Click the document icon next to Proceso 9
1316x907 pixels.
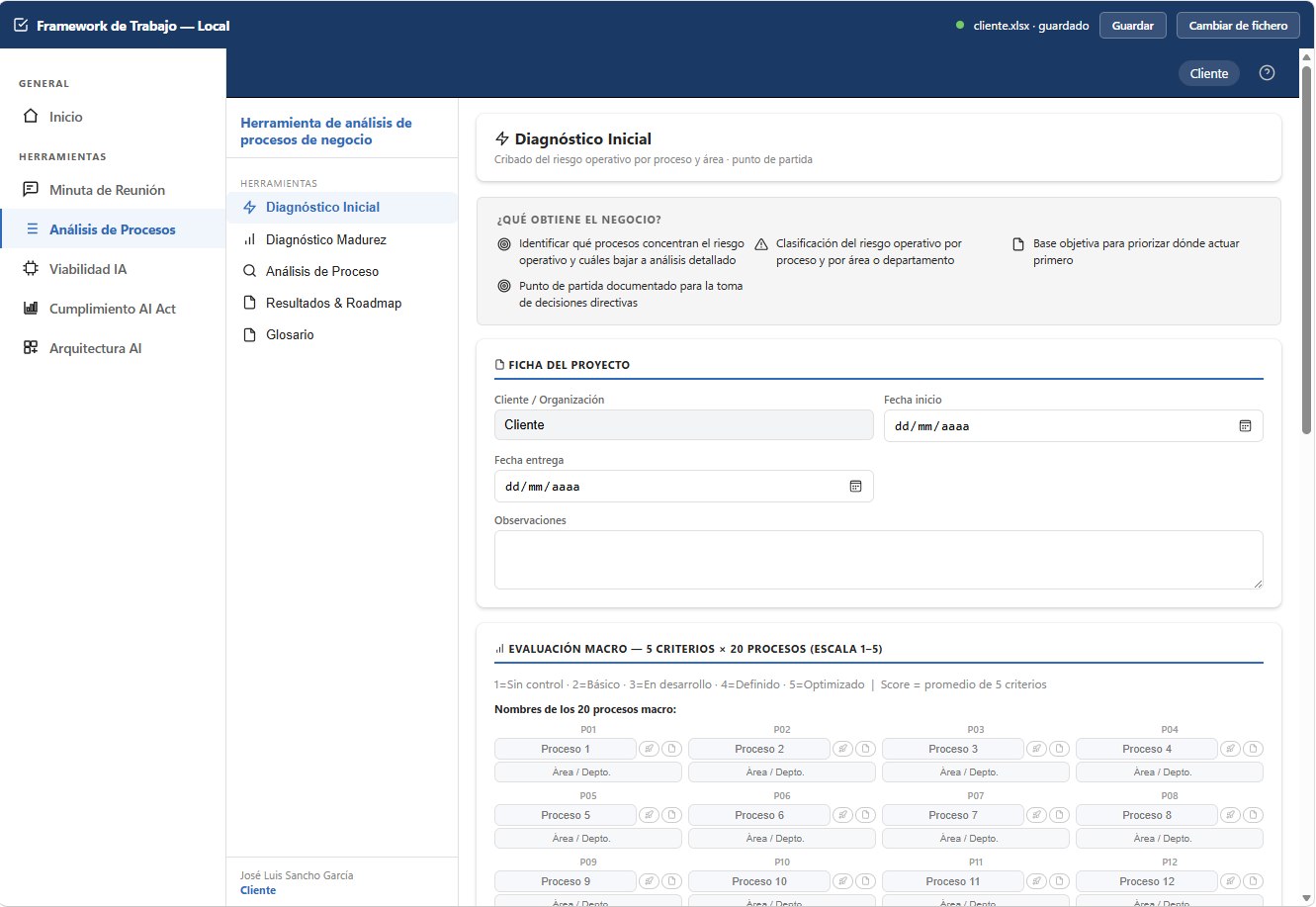(x=671, y=881)
